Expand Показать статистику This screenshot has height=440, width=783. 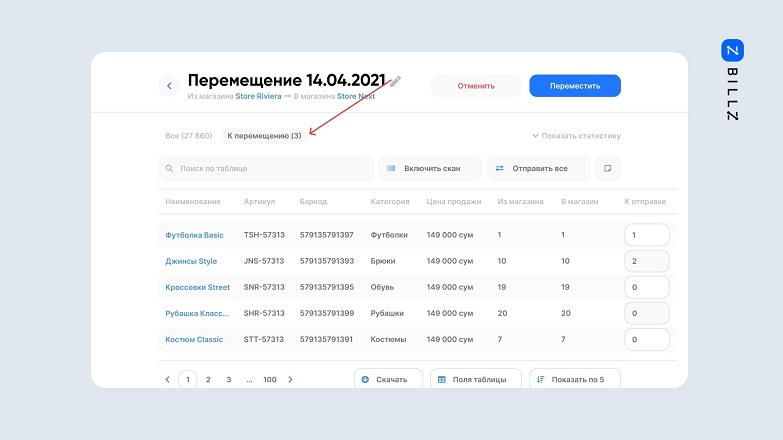pos(576,136)
